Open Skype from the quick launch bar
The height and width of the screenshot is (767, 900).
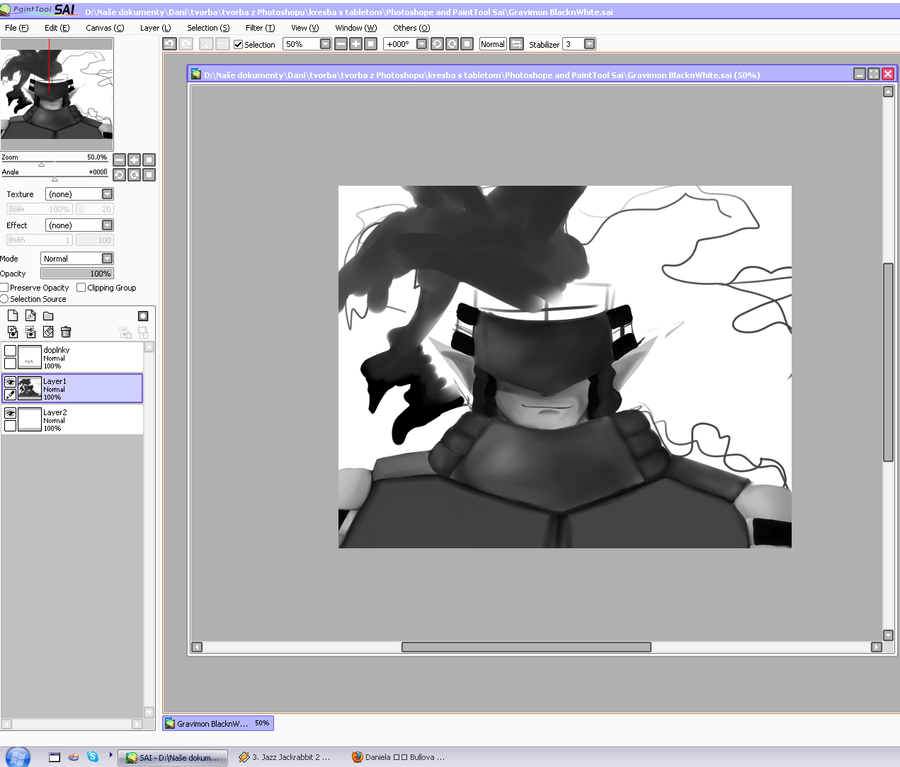(x=92, y=757)
